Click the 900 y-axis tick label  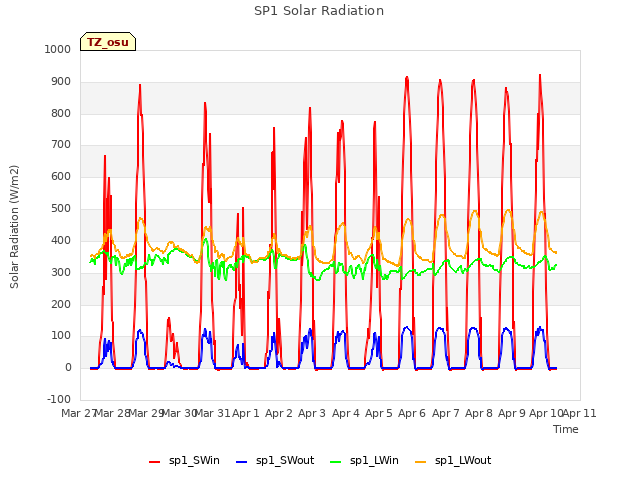coord(61,82)
